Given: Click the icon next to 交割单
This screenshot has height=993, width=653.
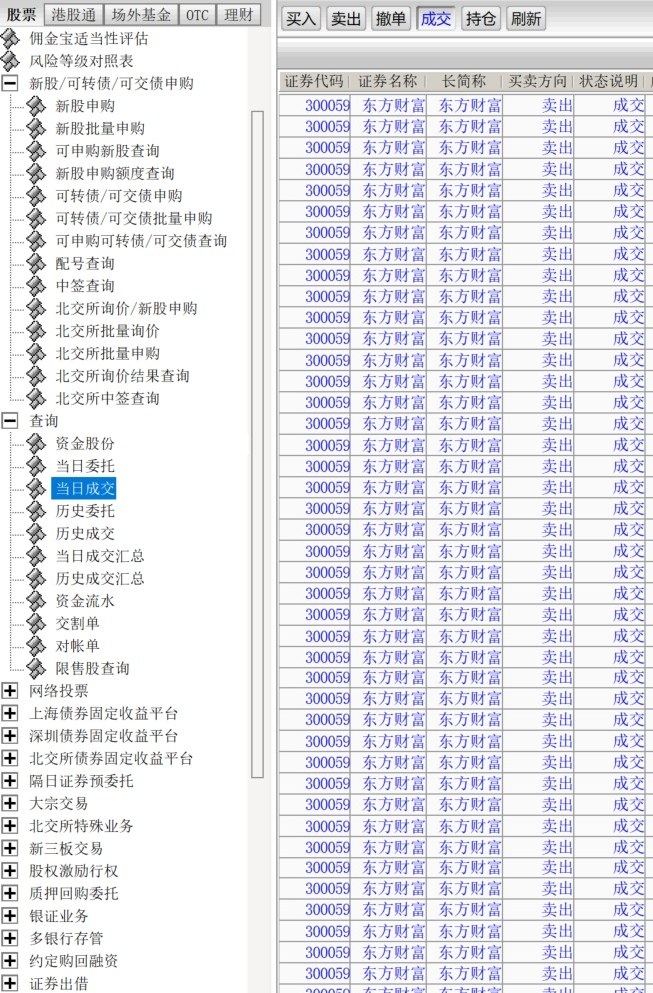Looking at the screenshot, I should point(36,623).
